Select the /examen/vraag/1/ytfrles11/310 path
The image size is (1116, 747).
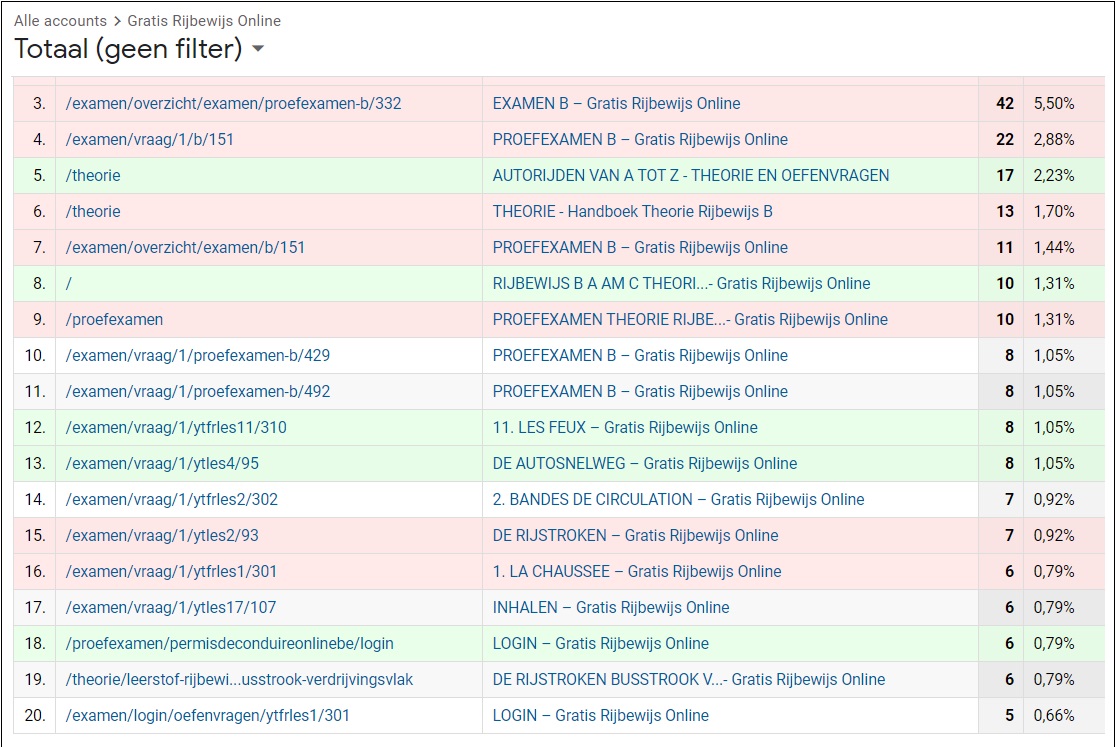176,428
